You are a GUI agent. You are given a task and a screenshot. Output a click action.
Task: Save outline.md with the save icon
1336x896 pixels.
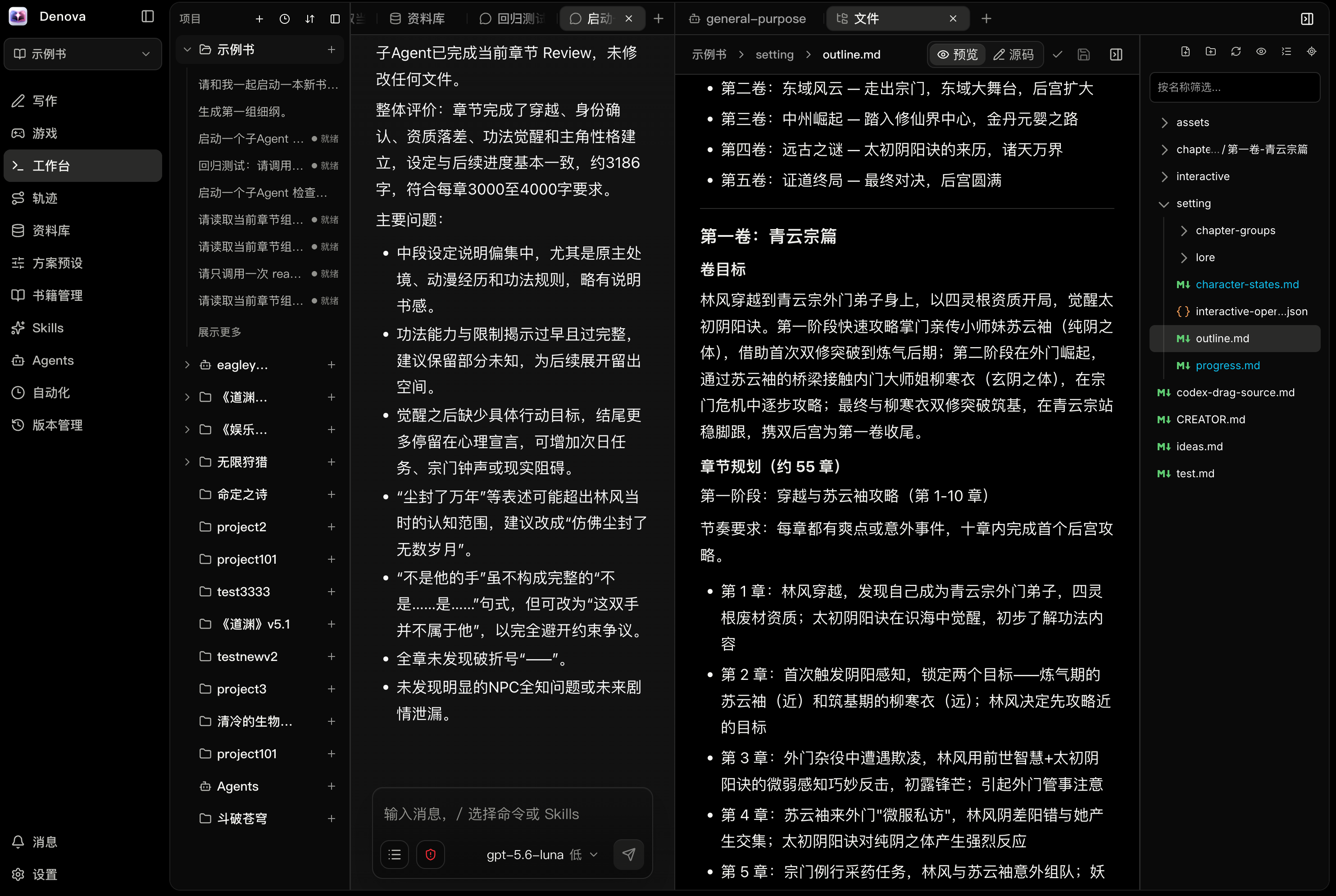coord(1083,54)
